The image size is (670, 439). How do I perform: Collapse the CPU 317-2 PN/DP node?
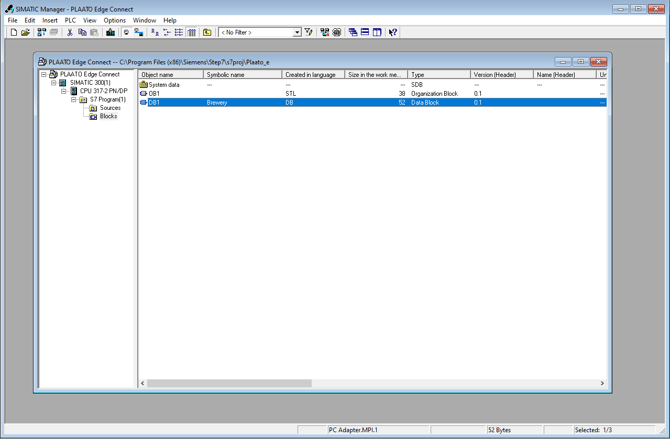[x=64, y=91]
